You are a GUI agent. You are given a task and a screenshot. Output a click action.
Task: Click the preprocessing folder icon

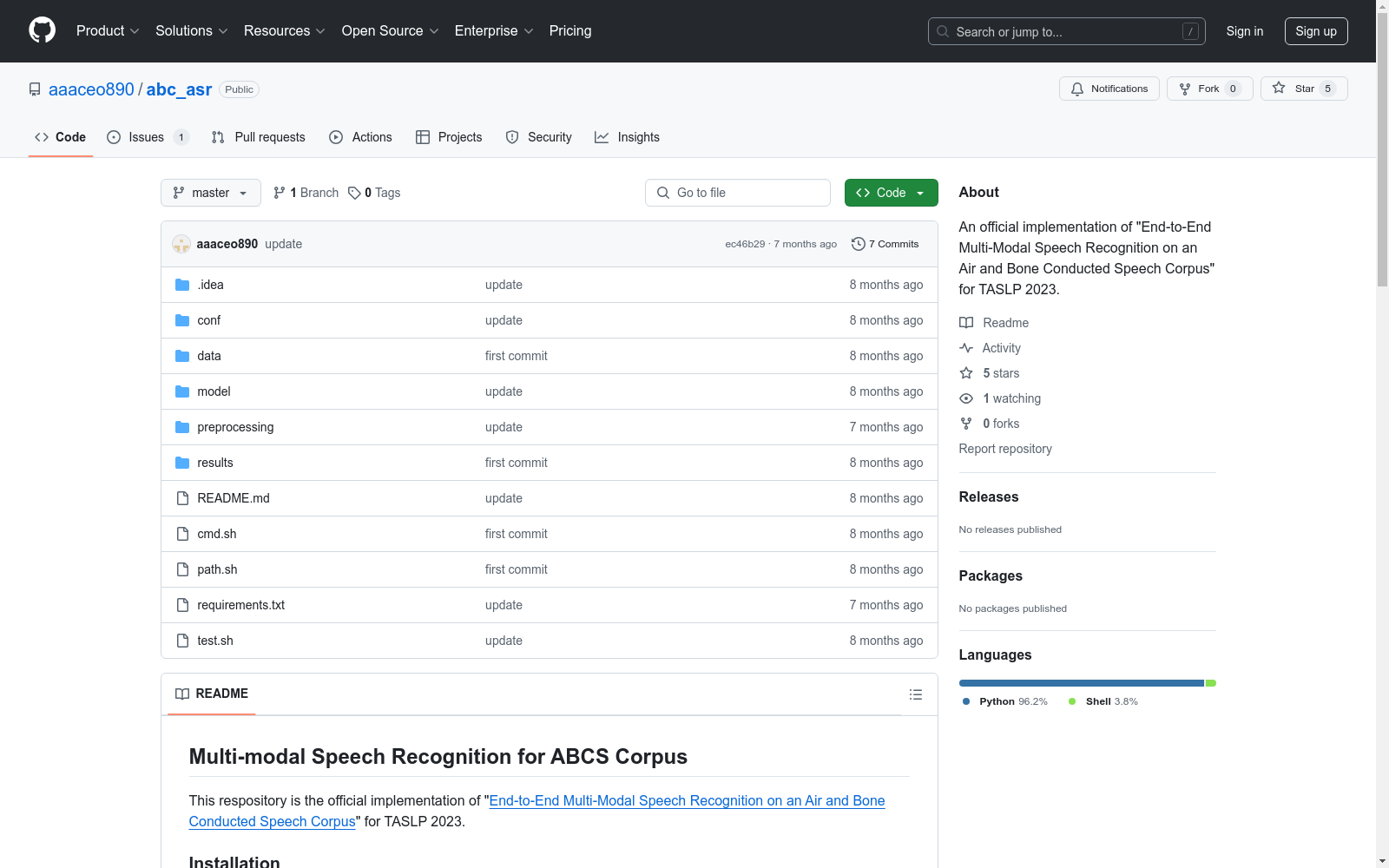[182, 427]
